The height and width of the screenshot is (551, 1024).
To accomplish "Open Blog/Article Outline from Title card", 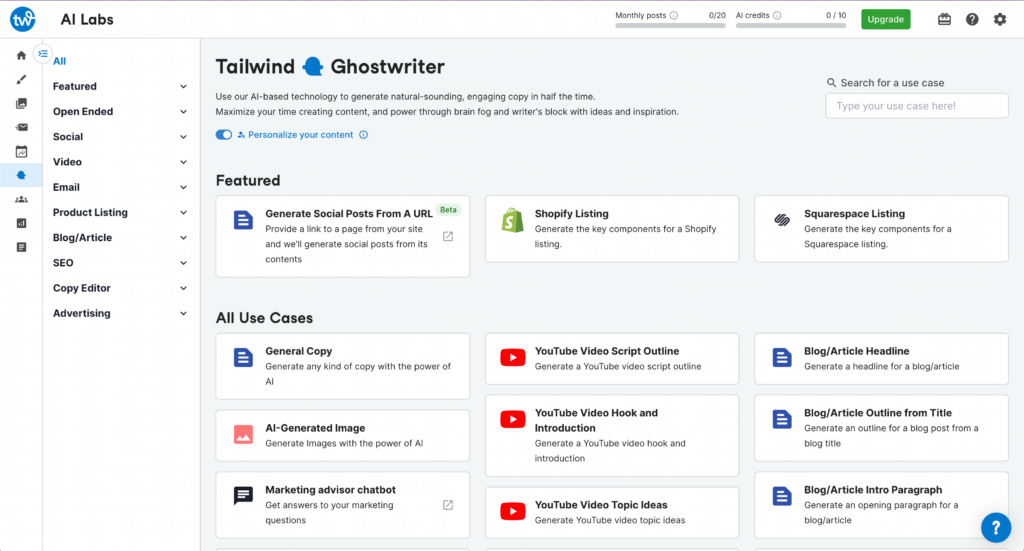I will (881, 428).
